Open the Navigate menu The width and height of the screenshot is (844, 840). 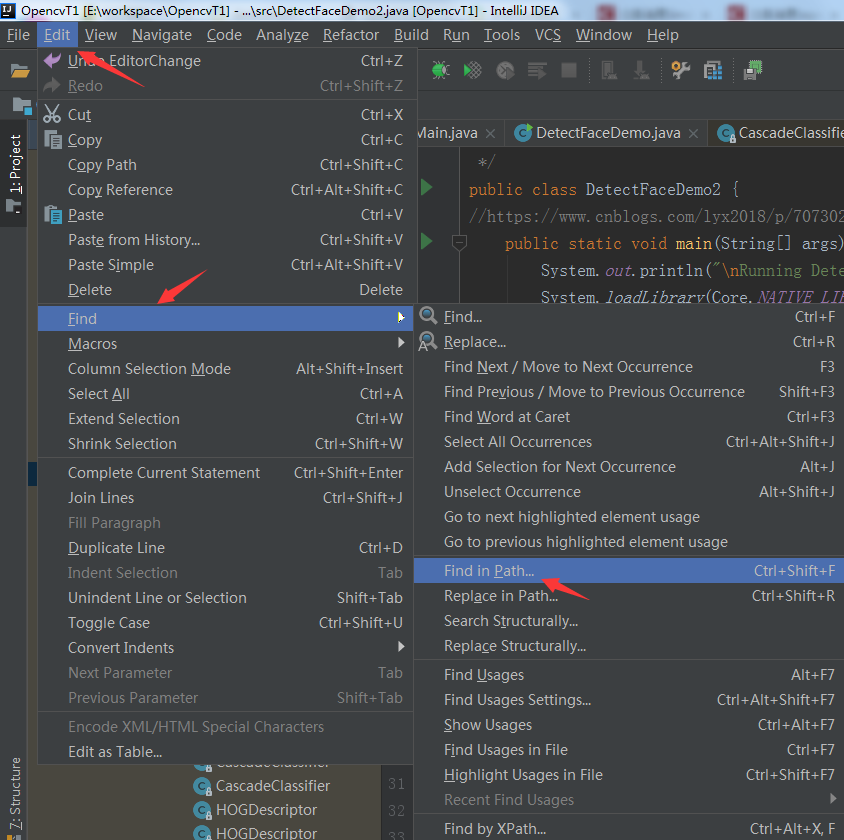tap(162, 35)
